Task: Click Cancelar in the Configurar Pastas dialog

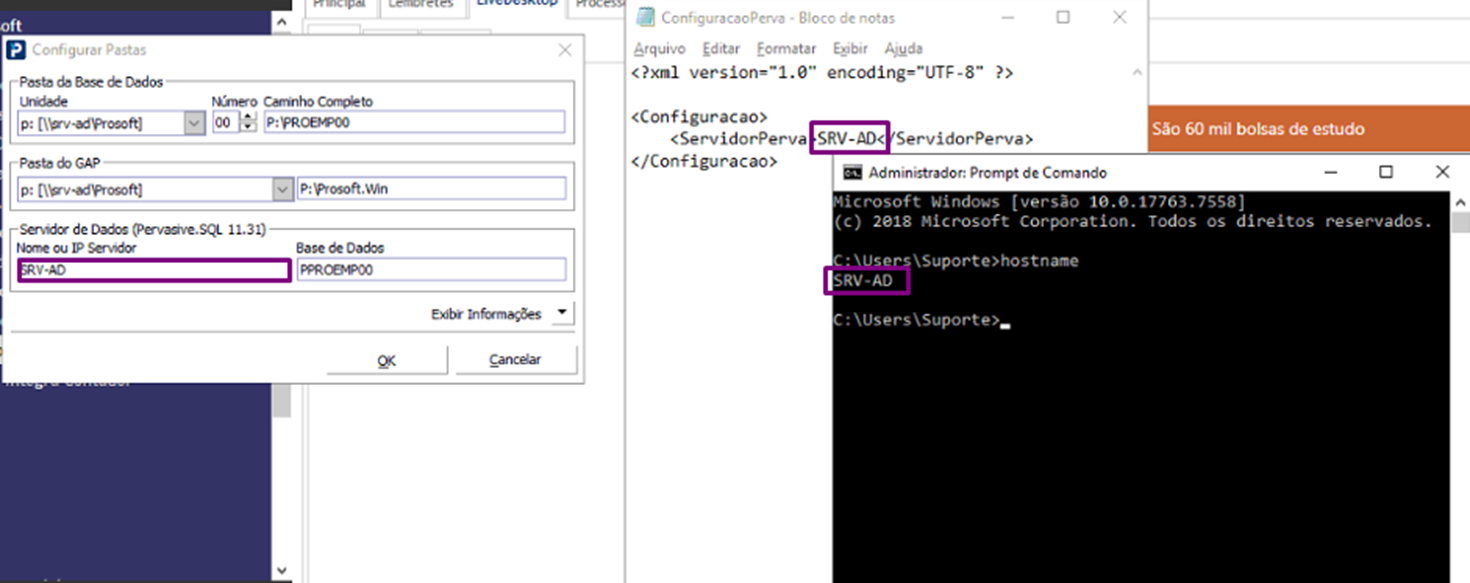Action: point(515,360)
